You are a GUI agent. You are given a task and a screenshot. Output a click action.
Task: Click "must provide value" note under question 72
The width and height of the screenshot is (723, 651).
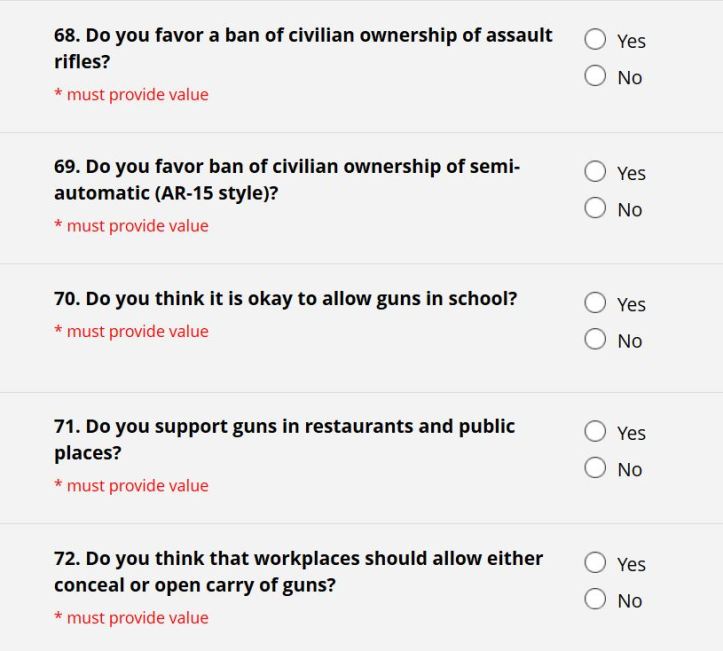click(137, 618)
